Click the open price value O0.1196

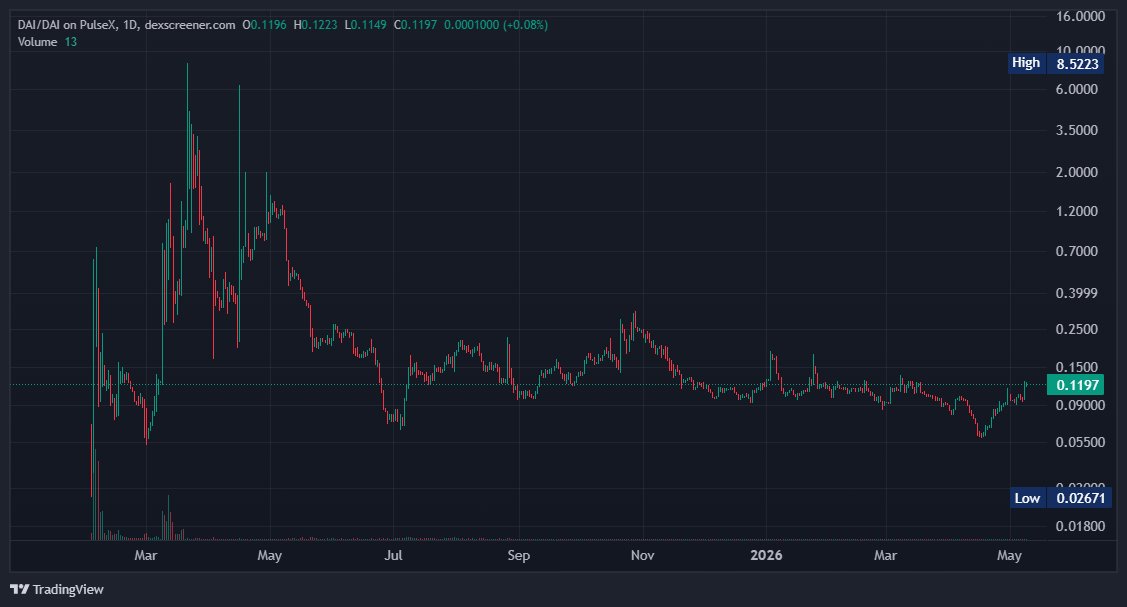pos(264,24)
